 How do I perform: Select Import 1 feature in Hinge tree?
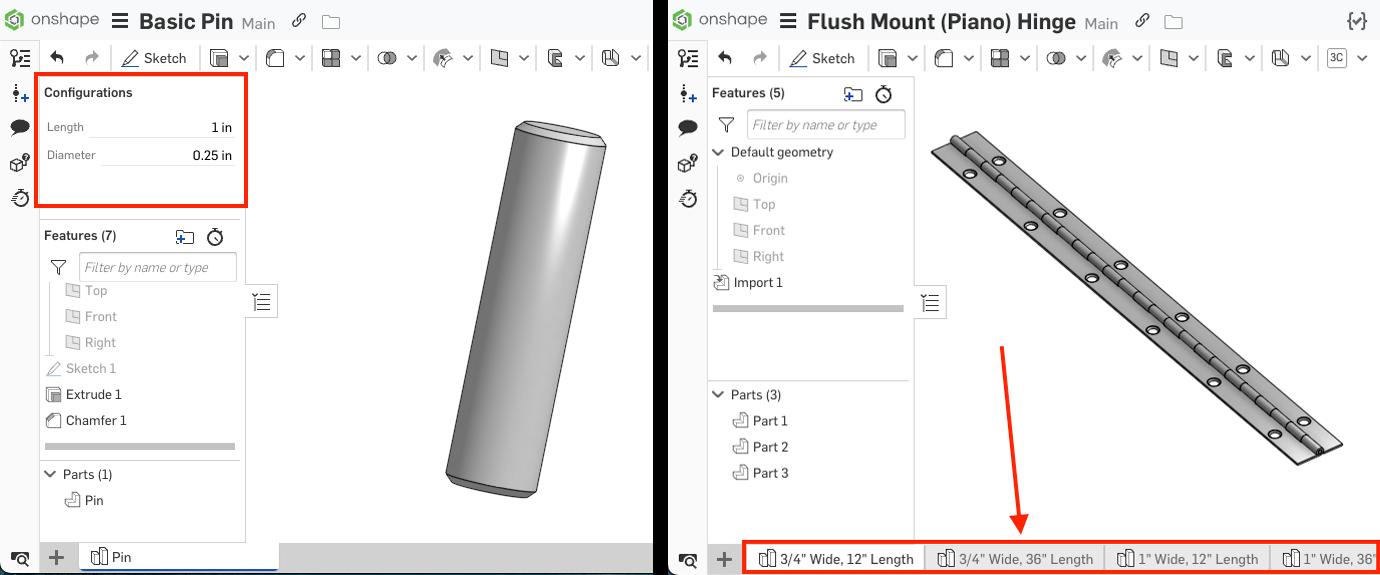pos(757,282)
